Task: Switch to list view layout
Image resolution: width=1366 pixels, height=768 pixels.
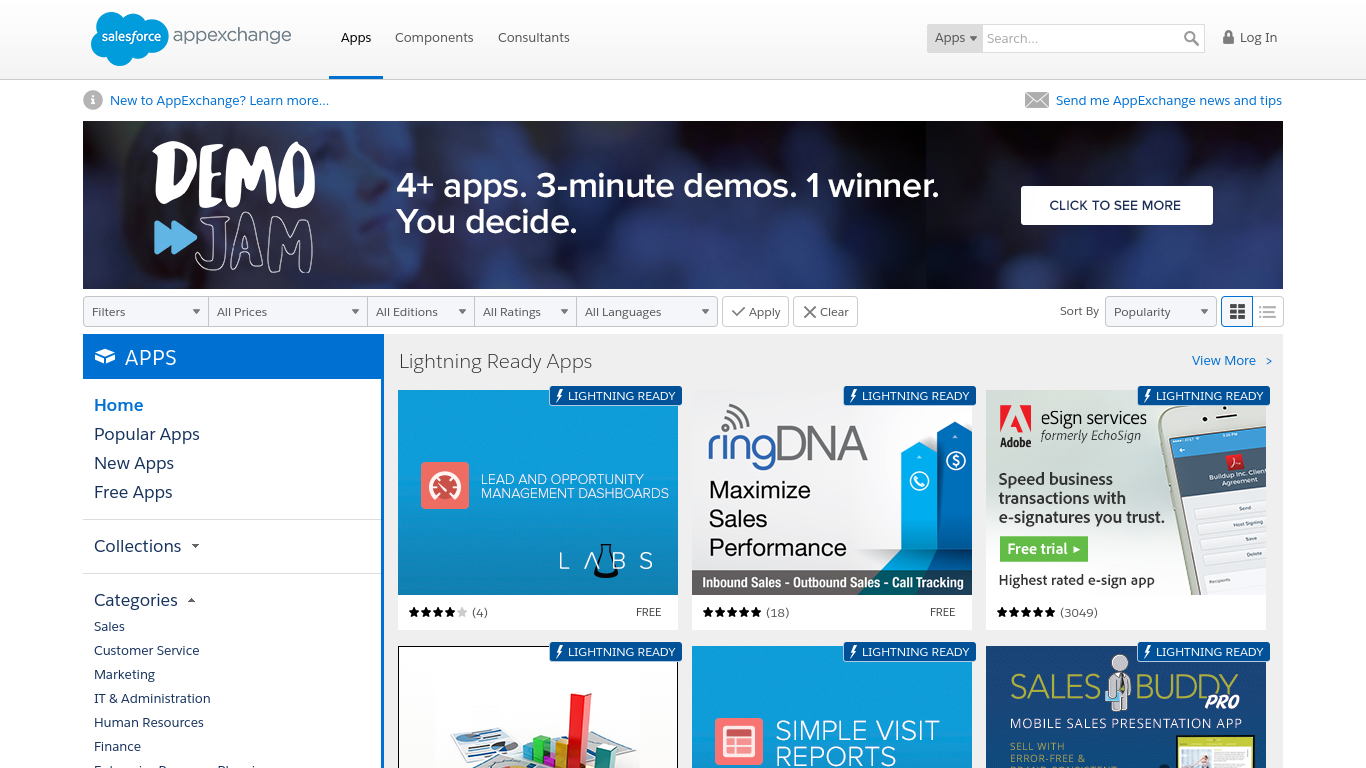Action: (1268, 312)
